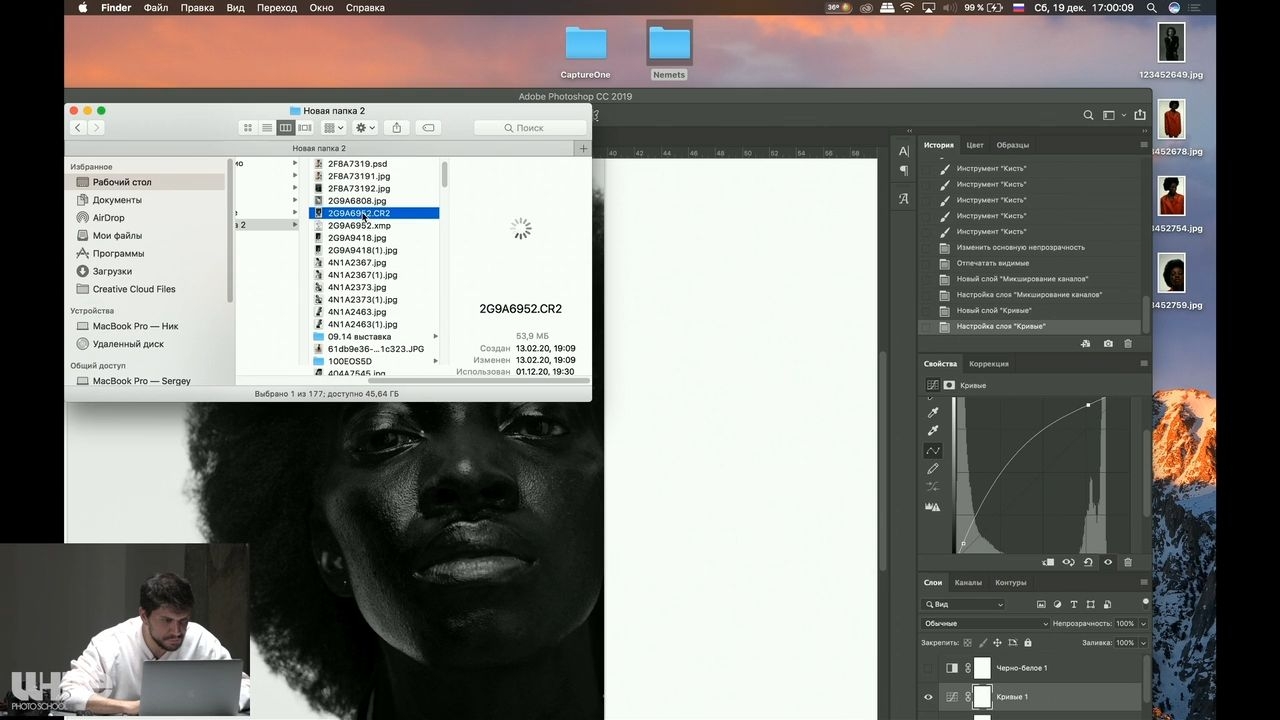
Task: Pick the pencil draw-curve tool
Action: (933, 469)
